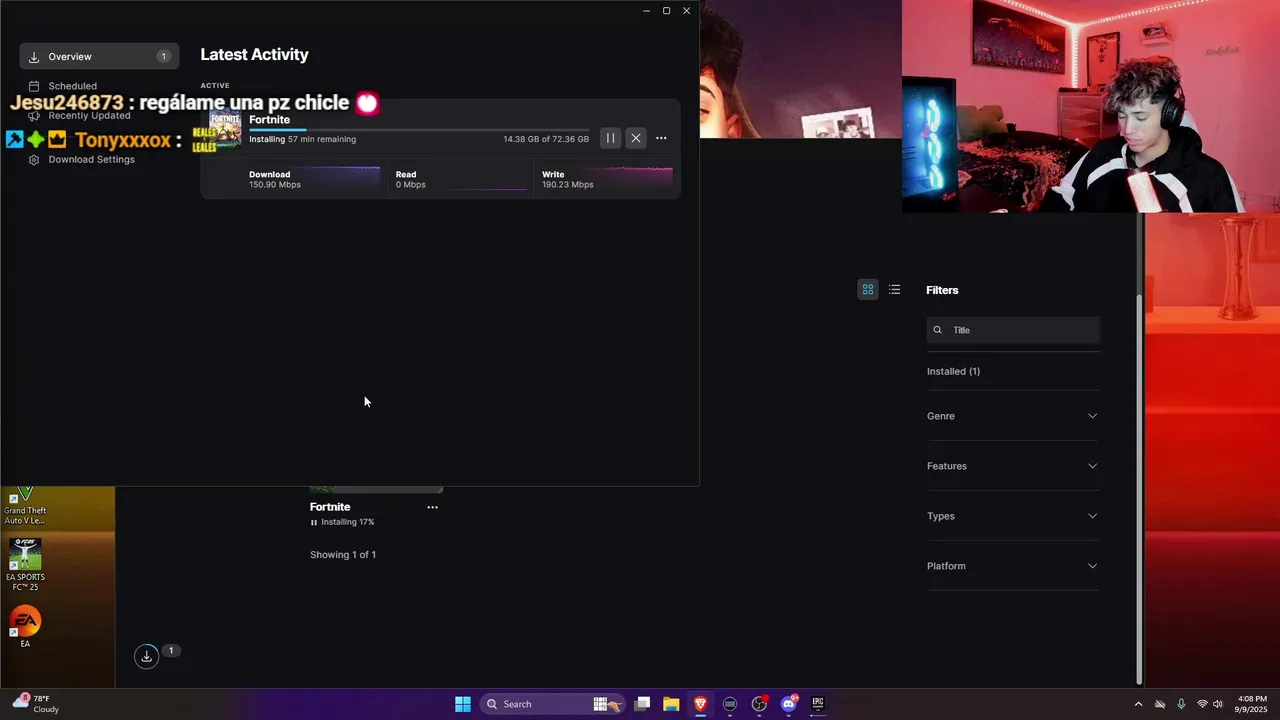
Task: Click the Latest Activity heading
Action: [254, 55]
